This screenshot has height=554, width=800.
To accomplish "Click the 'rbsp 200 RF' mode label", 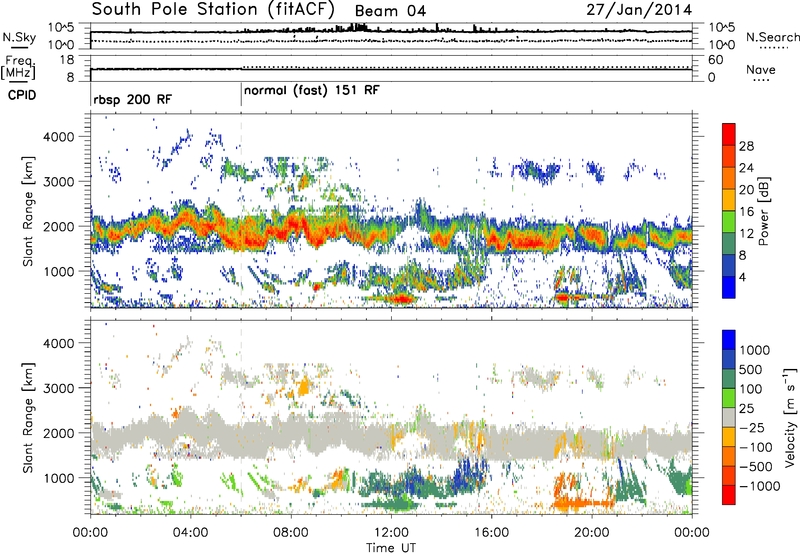I will tap(132, 99).
